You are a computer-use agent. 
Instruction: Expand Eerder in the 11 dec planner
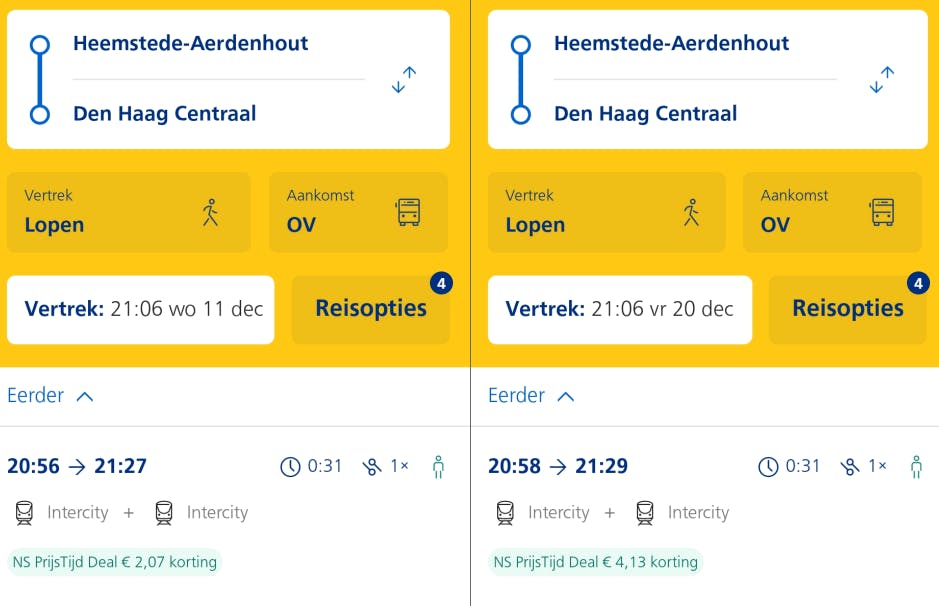click(x=50, y=396)
